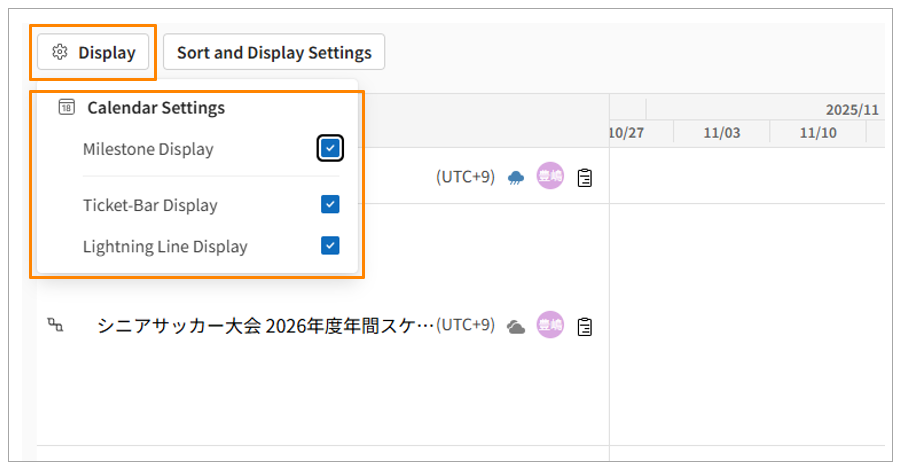Uncheck the Milestone Display checkbox
The height and width of the screenshot is (468, 901).
click(331, 149)
